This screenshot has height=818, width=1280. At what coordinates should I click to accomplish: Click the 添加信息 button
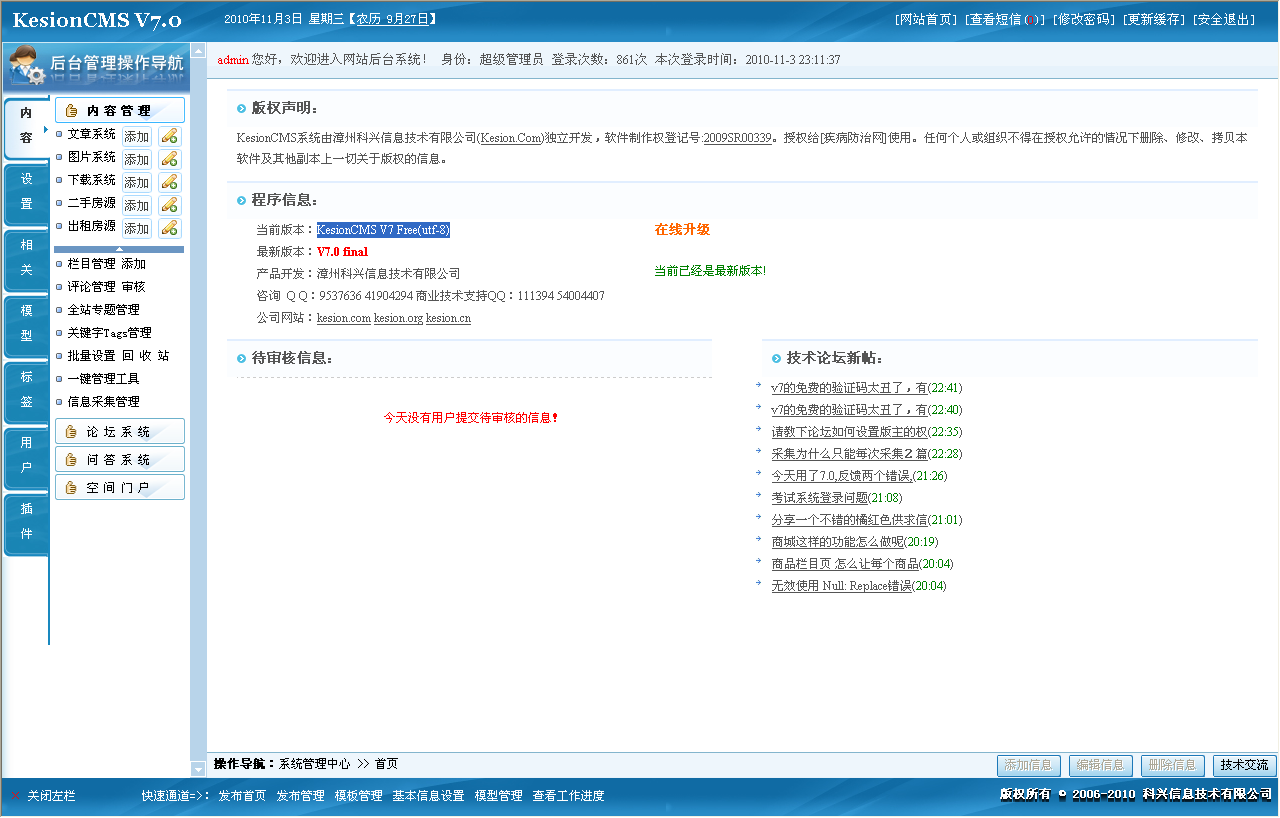pyautogui.click(x=1028, y=765)
